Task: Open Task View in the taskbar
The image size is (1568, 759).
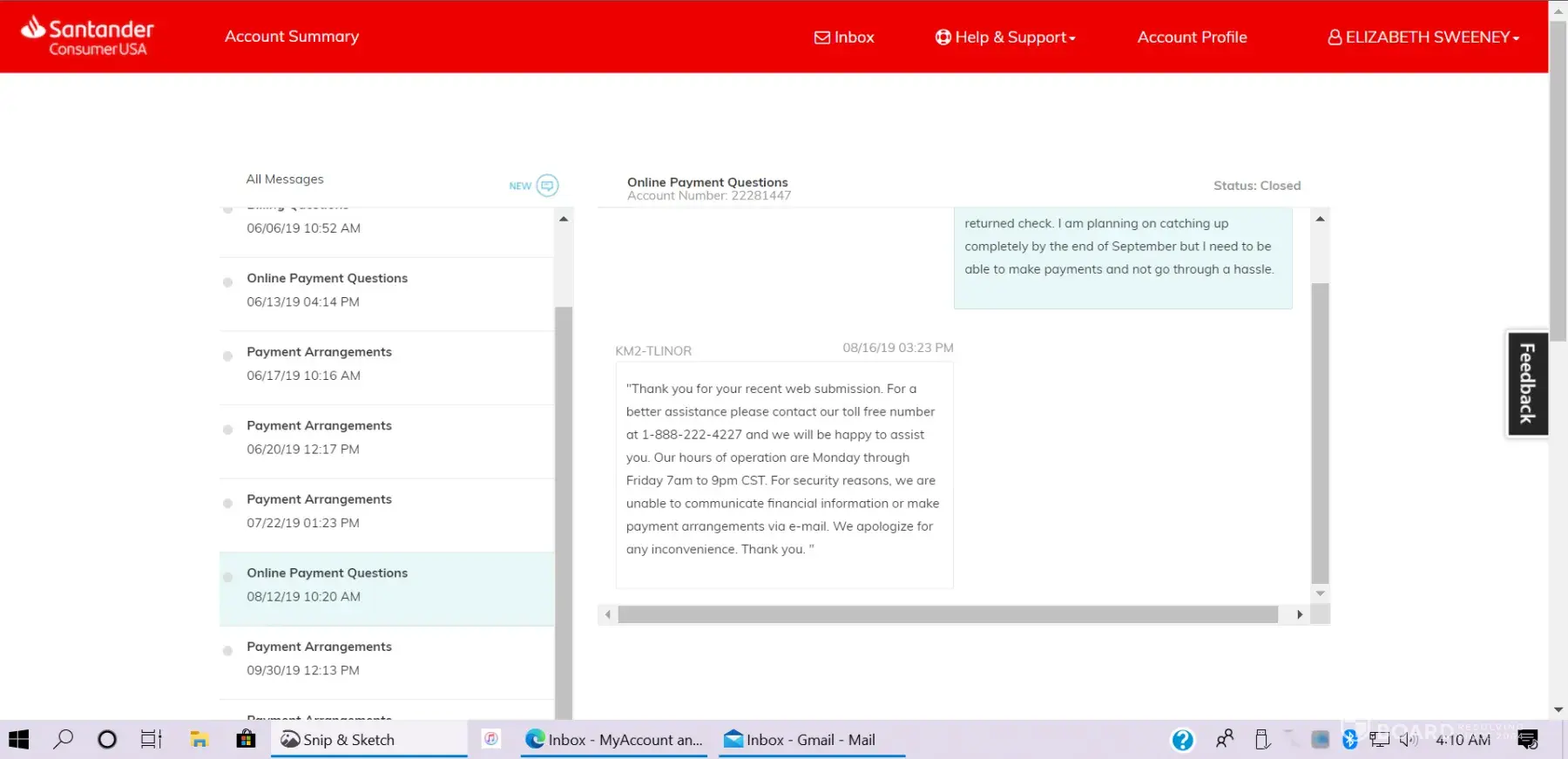Action: tap(152, 740)
